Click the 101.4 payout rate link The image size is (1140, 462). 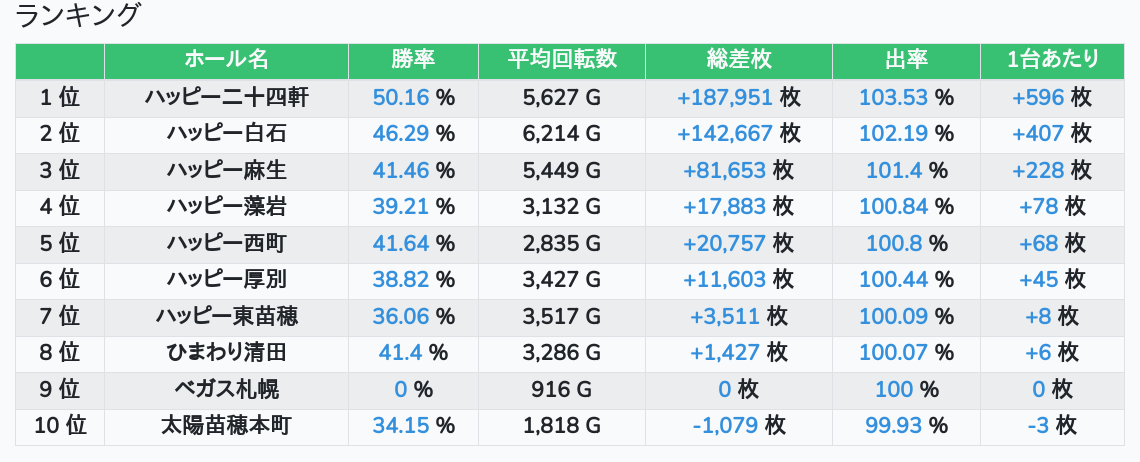click(894, 171)
